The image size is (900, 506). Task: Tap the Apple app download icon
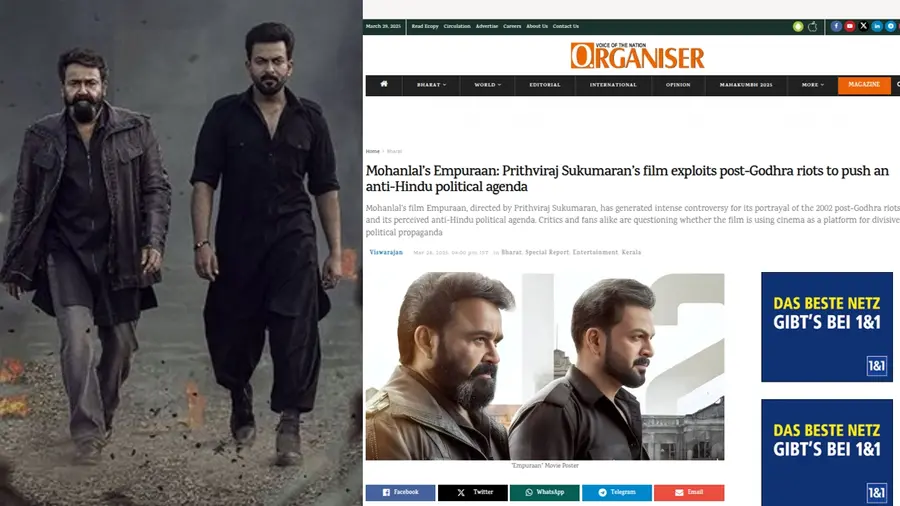pyautogui.click(x=813, y=26)
